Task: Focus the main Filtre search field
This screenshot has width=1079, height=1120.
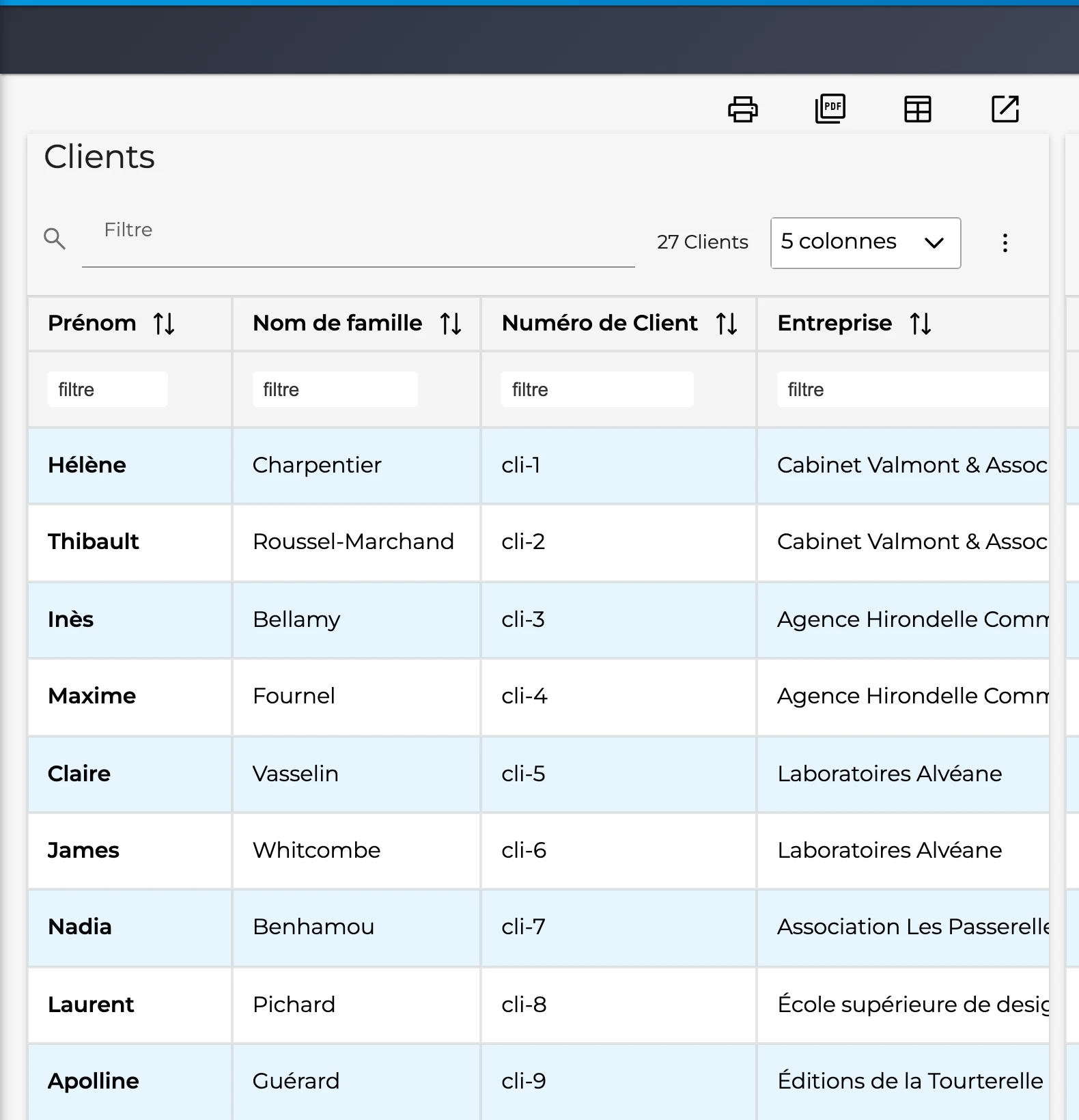Action: pos(359,242)
